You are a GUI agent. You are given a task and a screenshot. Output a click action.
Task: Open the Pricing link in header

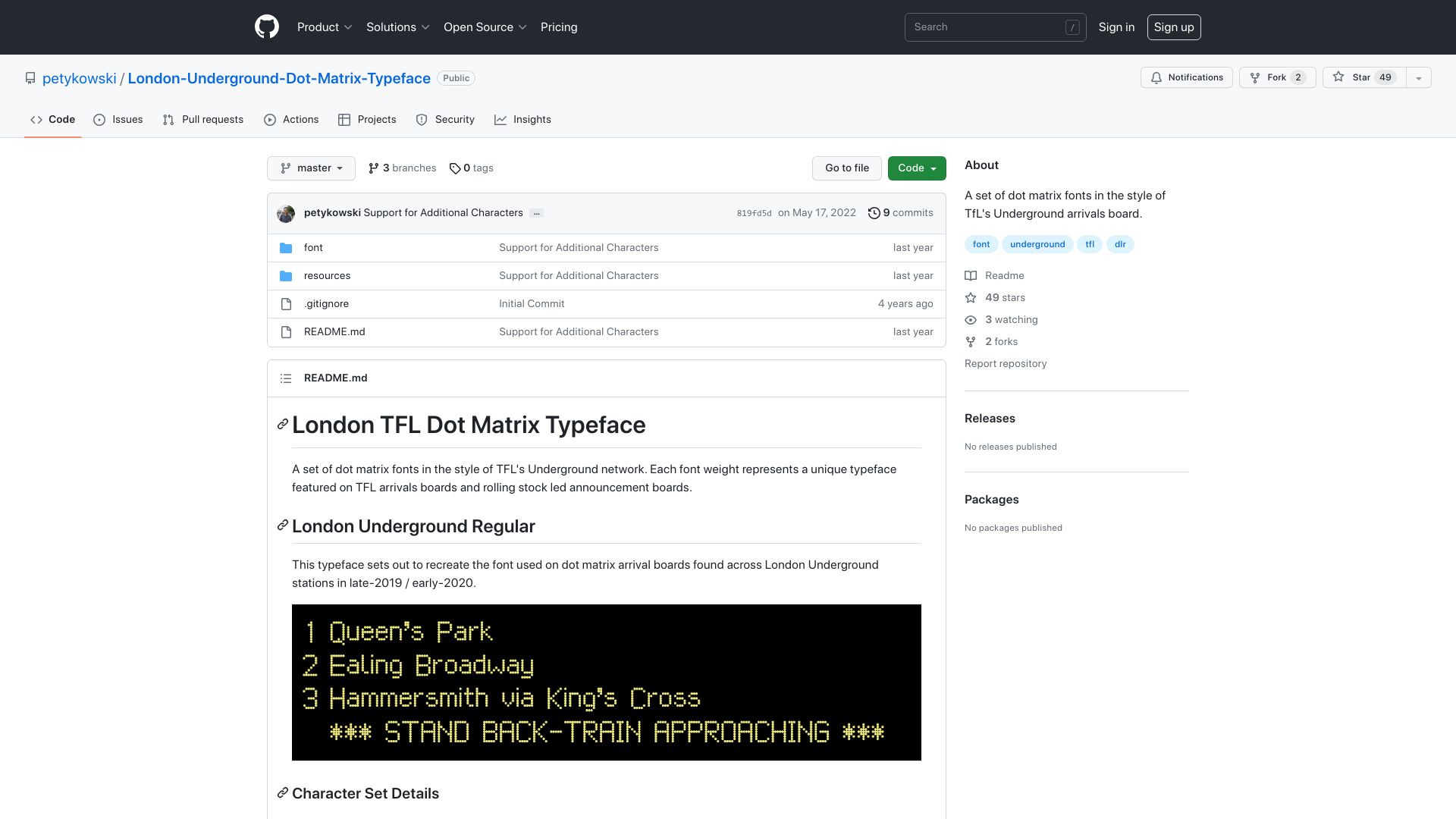pyautogui.click(x=559, y=27)
